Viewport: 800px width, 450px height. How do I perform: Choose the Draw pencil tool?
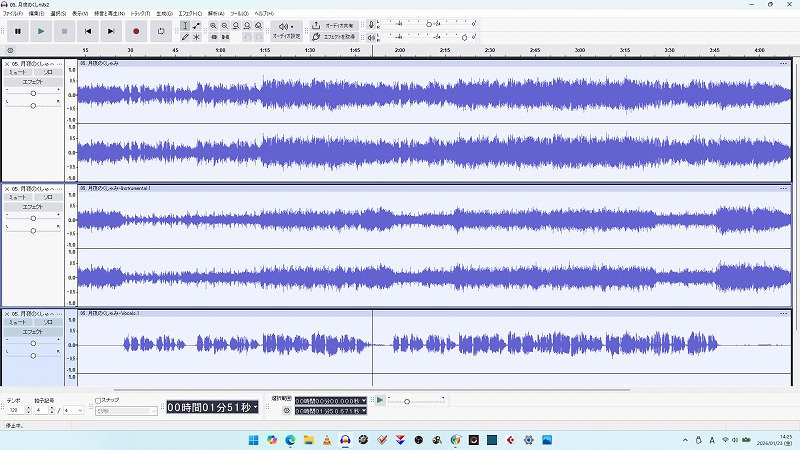click(185, 37)
